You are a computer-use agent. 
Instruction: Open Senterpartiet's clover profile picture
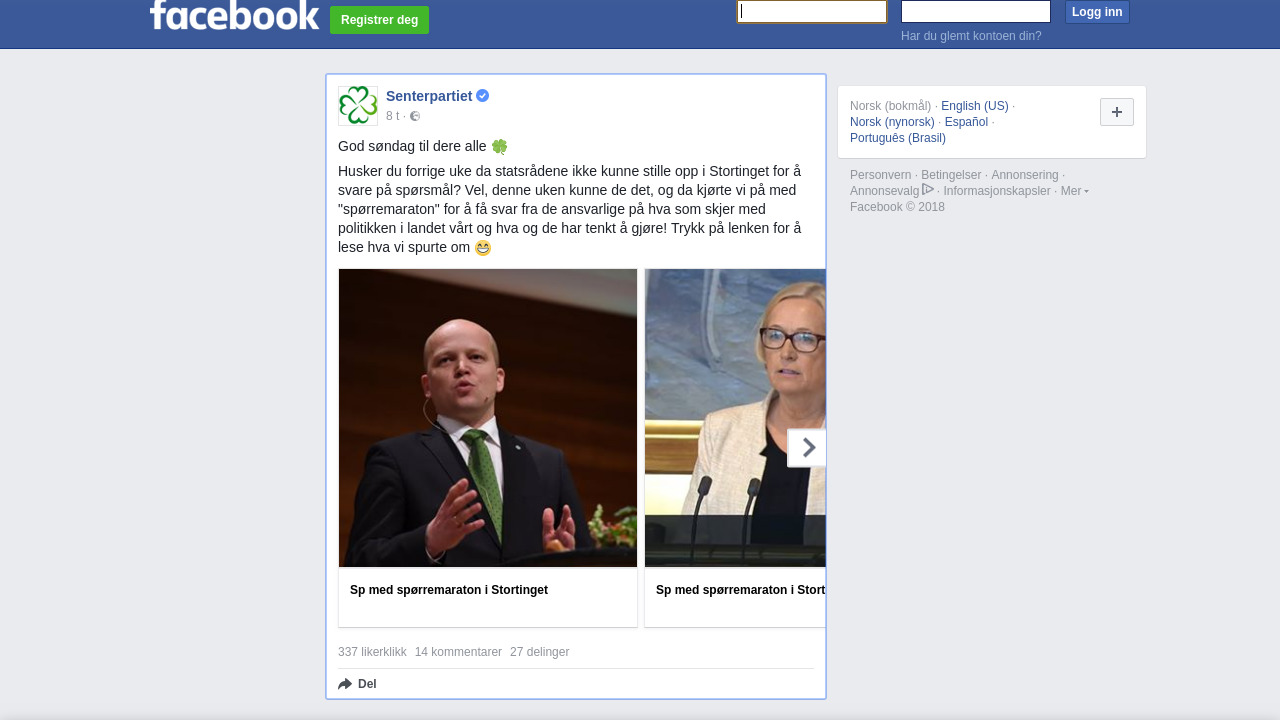point(358,106)
